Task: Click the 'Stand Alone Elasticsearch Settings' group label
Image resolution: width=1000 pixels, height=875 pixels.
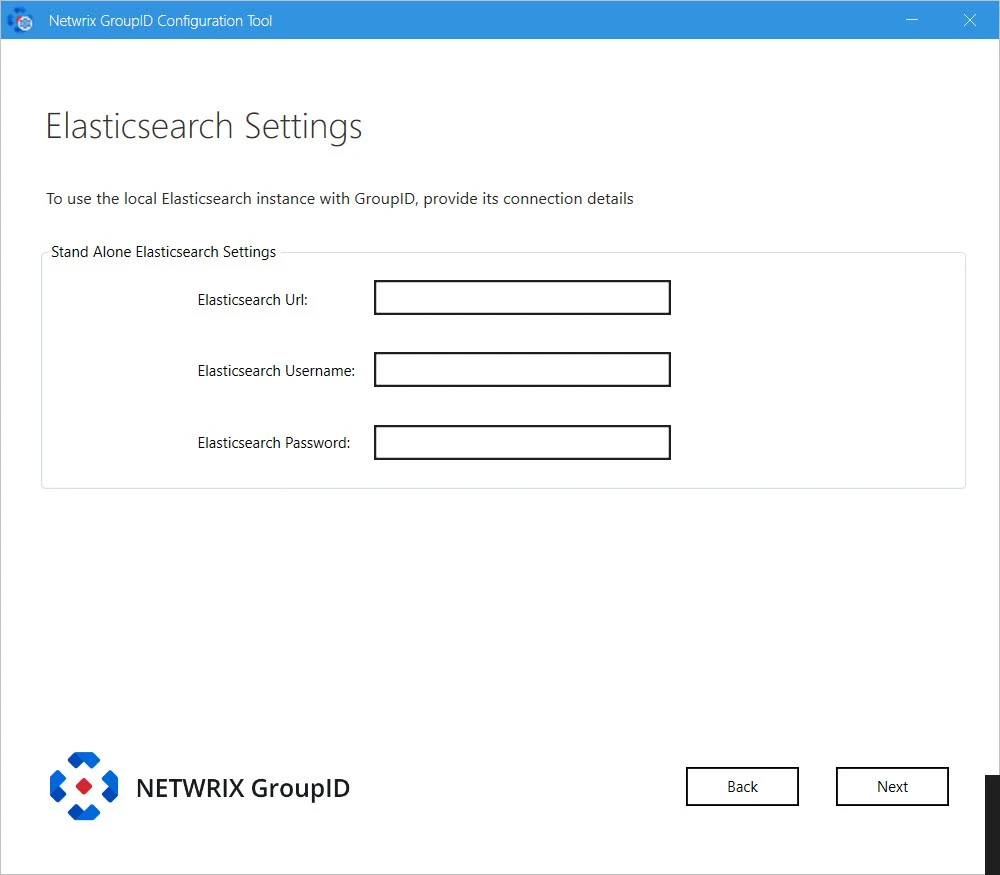Action: point(163,252)
